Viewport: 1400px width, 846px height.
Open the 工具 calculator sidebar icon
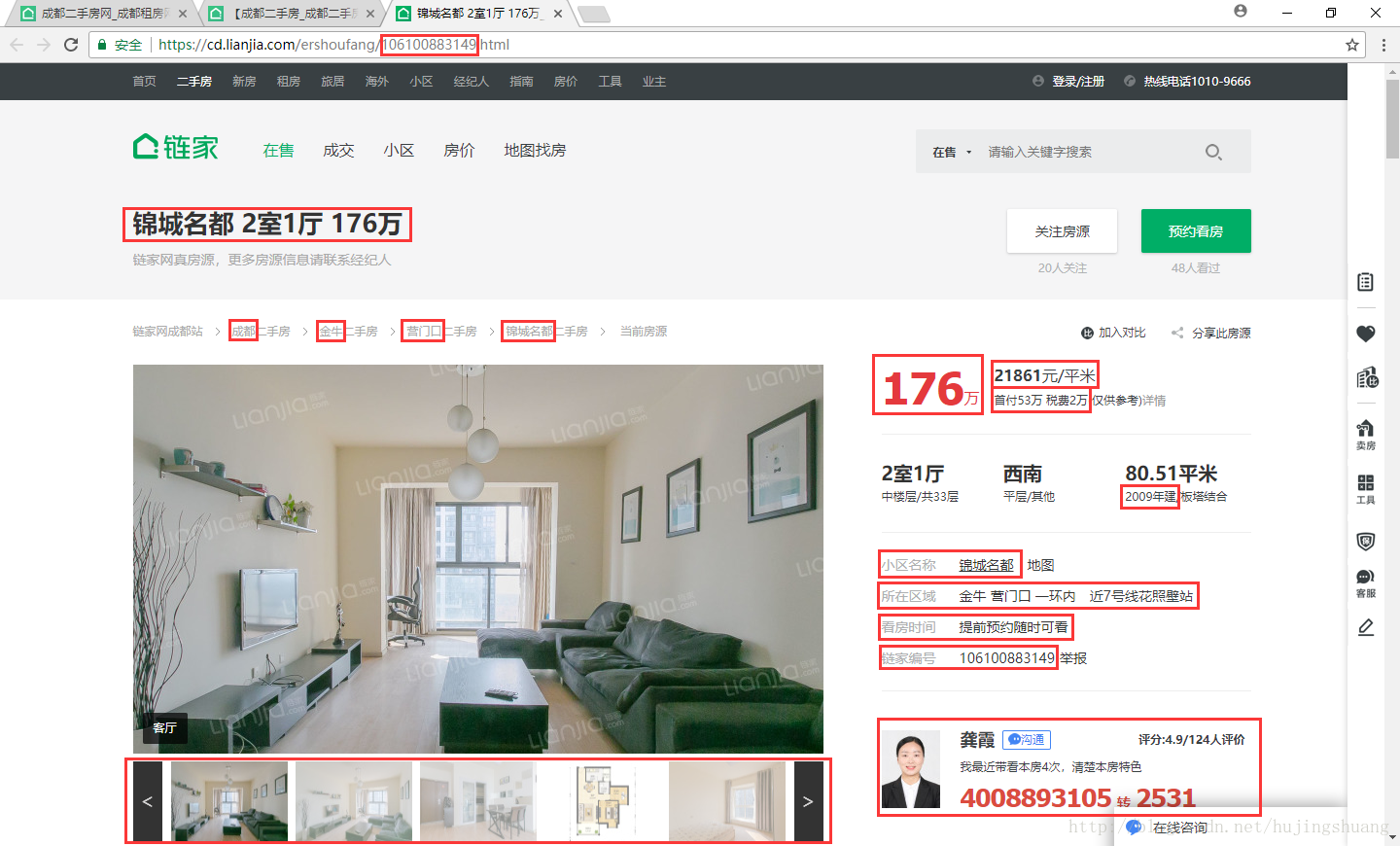click(1365, 489)
